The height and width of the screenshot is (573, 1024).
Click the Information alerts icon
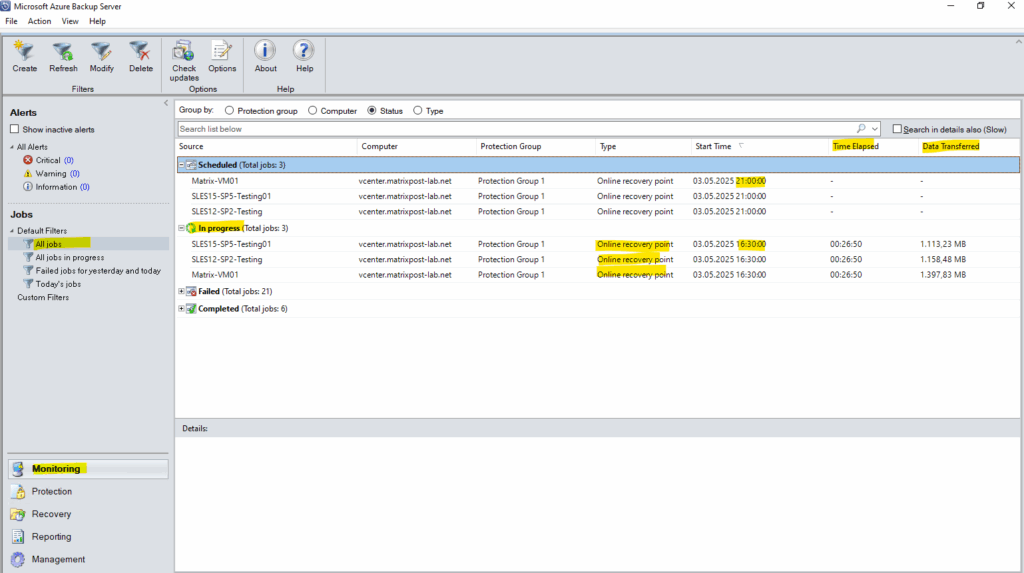(27, 187)
